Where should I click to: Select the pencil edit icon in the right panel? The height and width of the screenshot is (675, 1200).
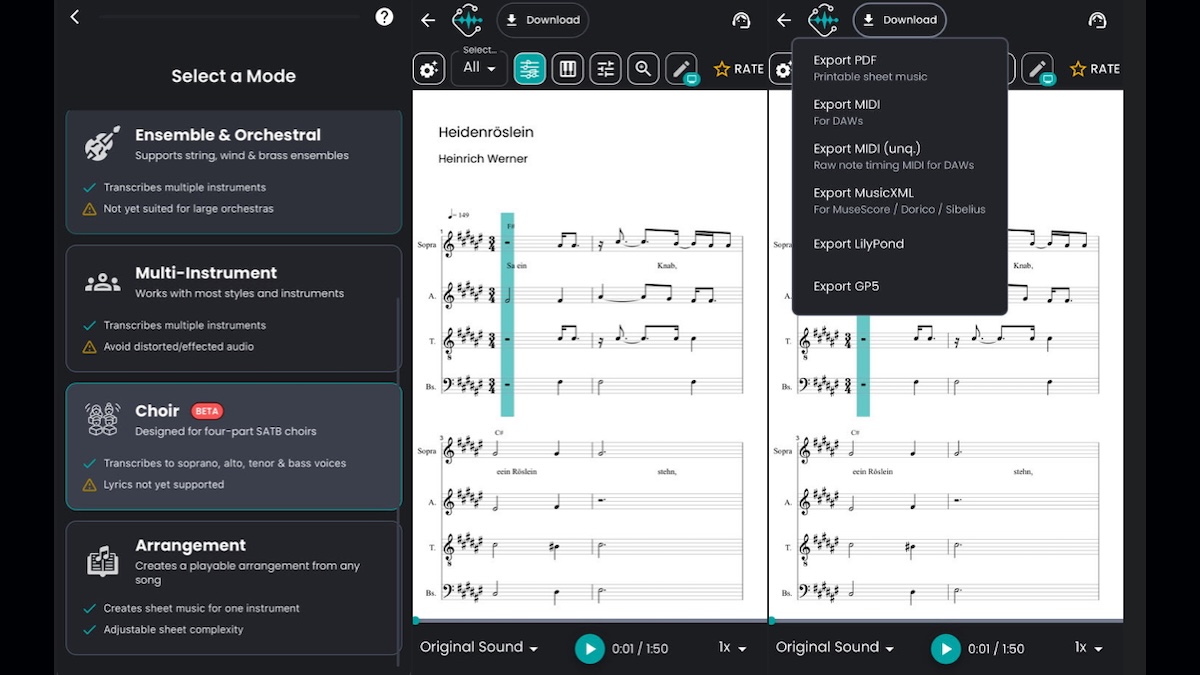(x=1038, y=69)
